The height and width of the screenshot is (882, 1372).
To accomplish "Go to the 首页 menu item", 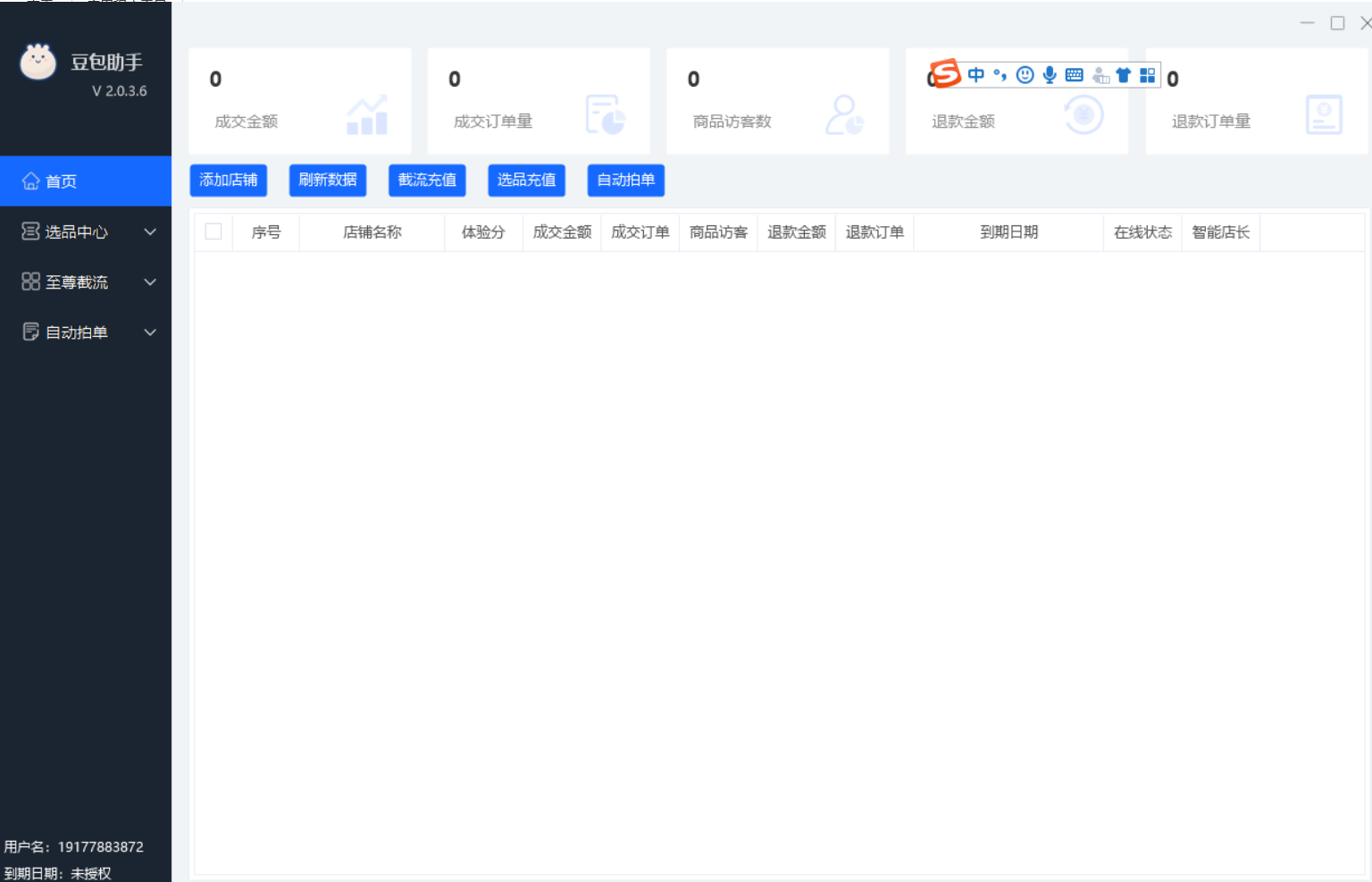I will [x=86, y=181].
